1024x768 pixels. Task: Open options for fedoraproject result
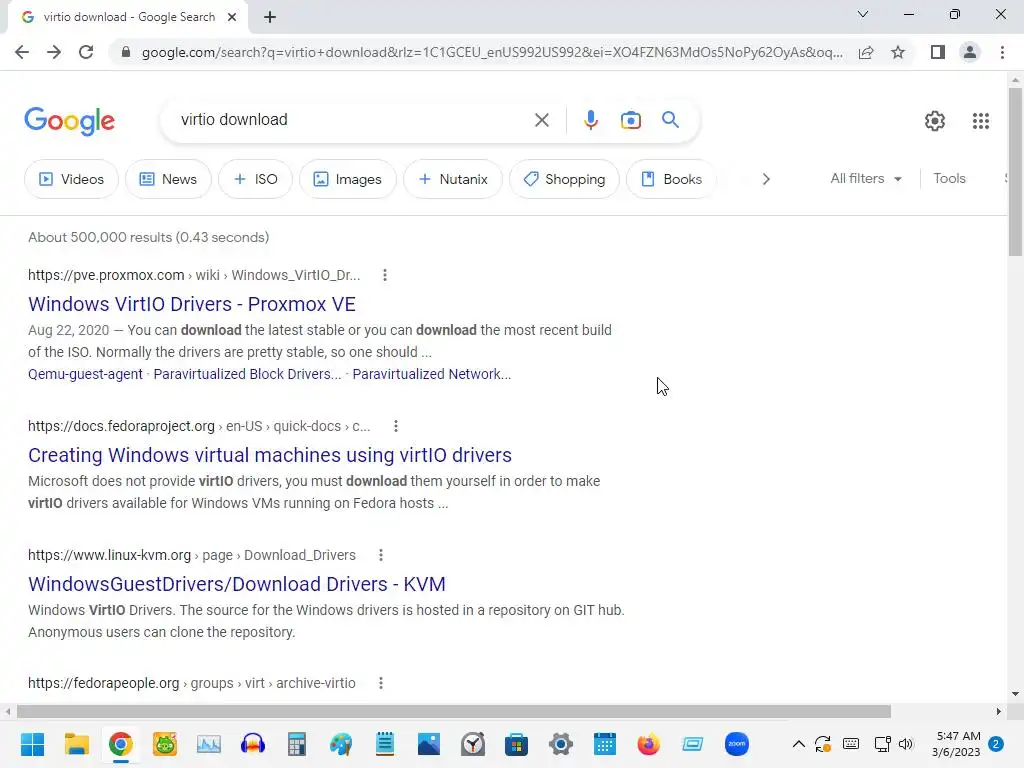396,426
